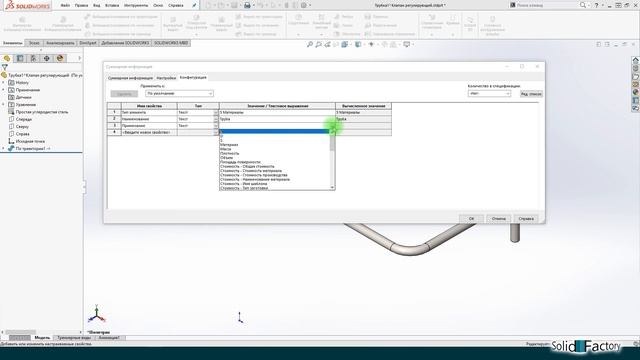640x360 pixels.
Task: Expand the По траектории1 feature node
Action: (3, 149)
